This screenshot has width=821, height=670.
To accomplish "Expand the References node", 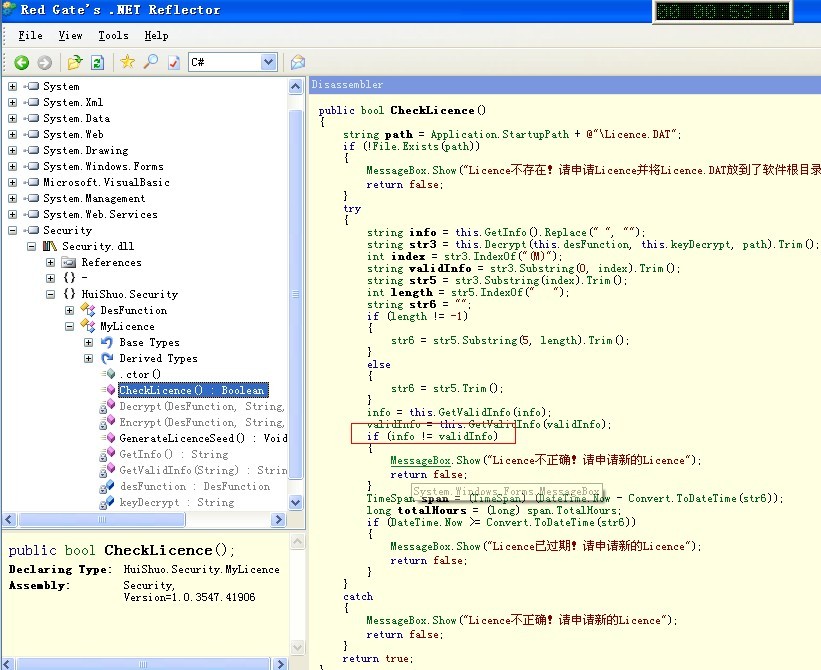I will click(50, 262).
